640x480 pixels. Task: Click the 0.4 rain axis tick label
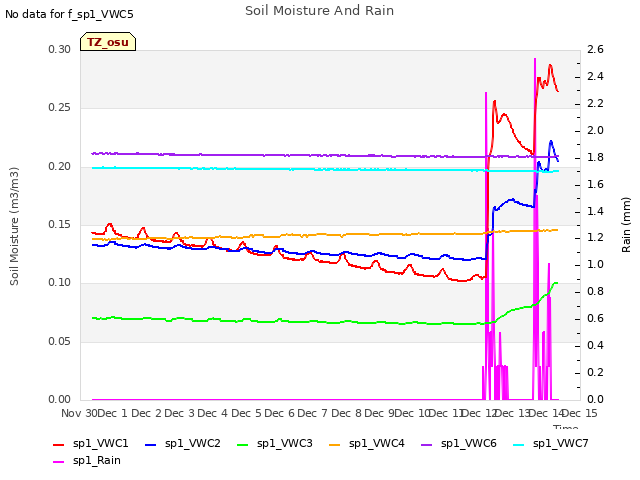[x=596, y=345]
